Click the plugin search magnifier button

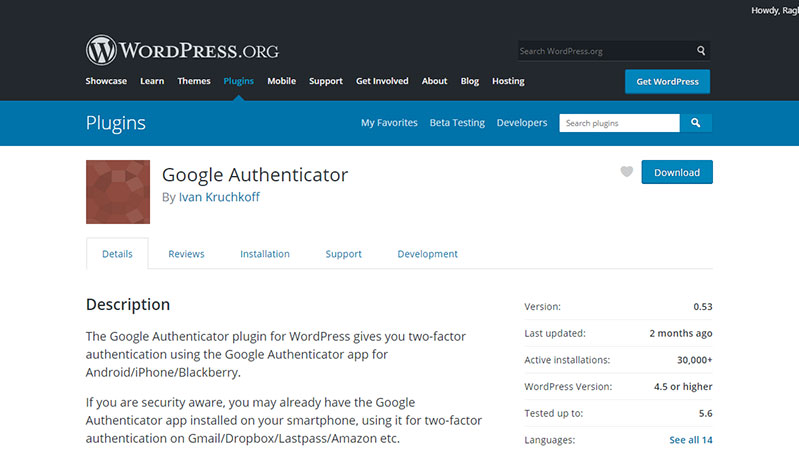(696, 123)
